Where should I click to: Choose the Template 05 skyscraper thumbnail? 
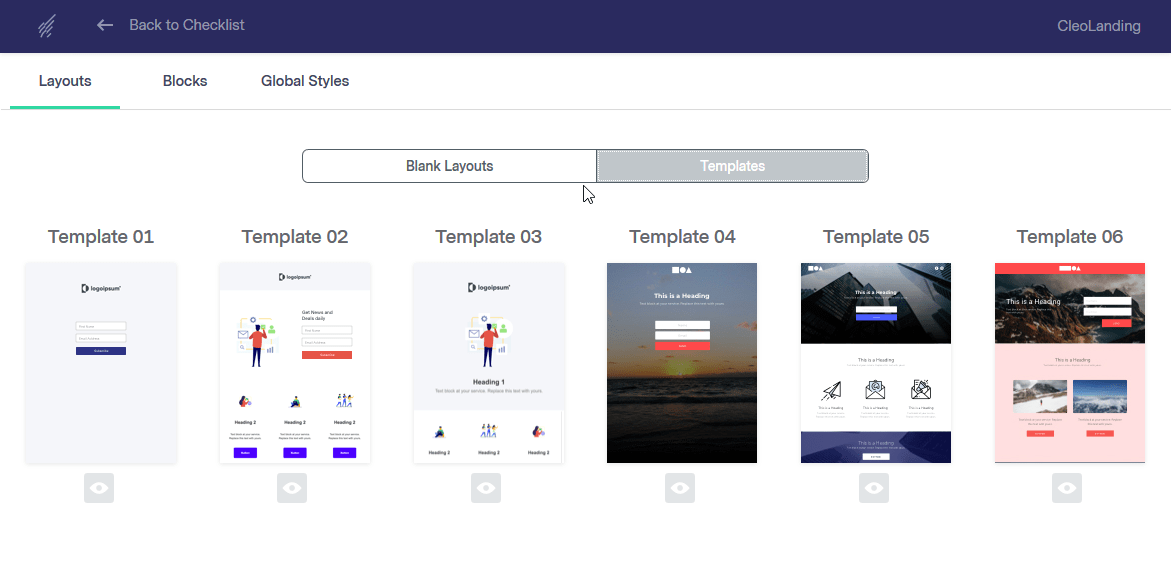point(876,363)
